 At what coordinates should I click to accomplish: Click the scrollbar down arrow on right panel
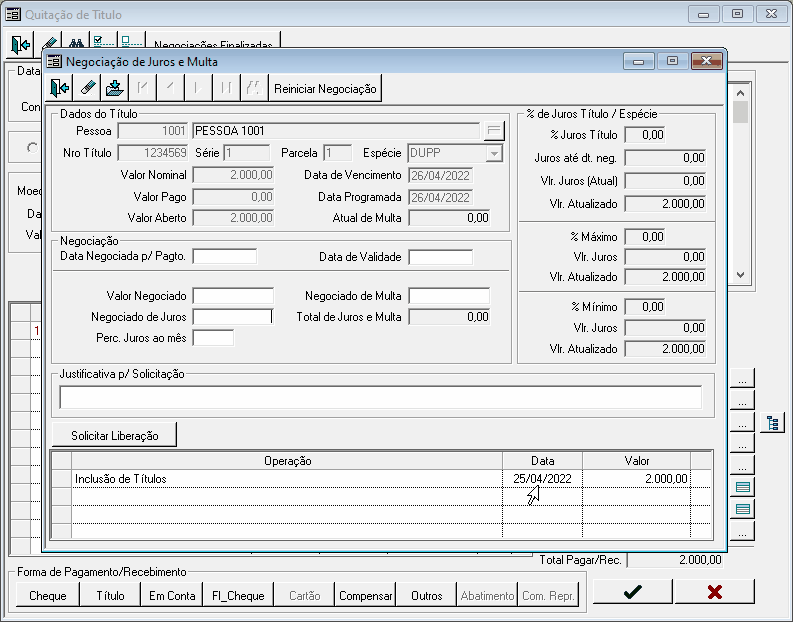click(x=740, y=274)
